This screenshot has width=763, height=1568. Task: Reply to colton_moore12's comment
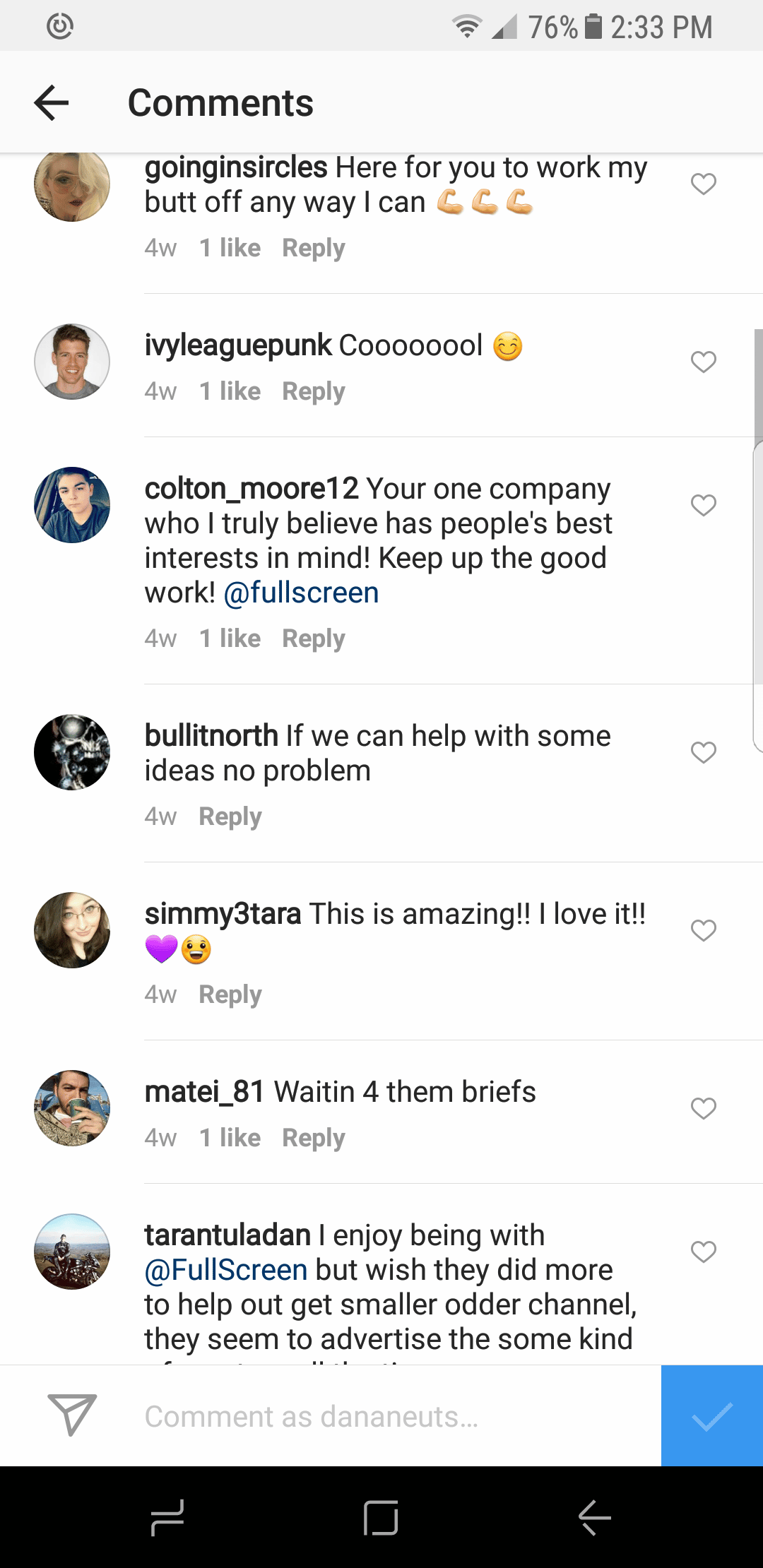click(314, 639)
